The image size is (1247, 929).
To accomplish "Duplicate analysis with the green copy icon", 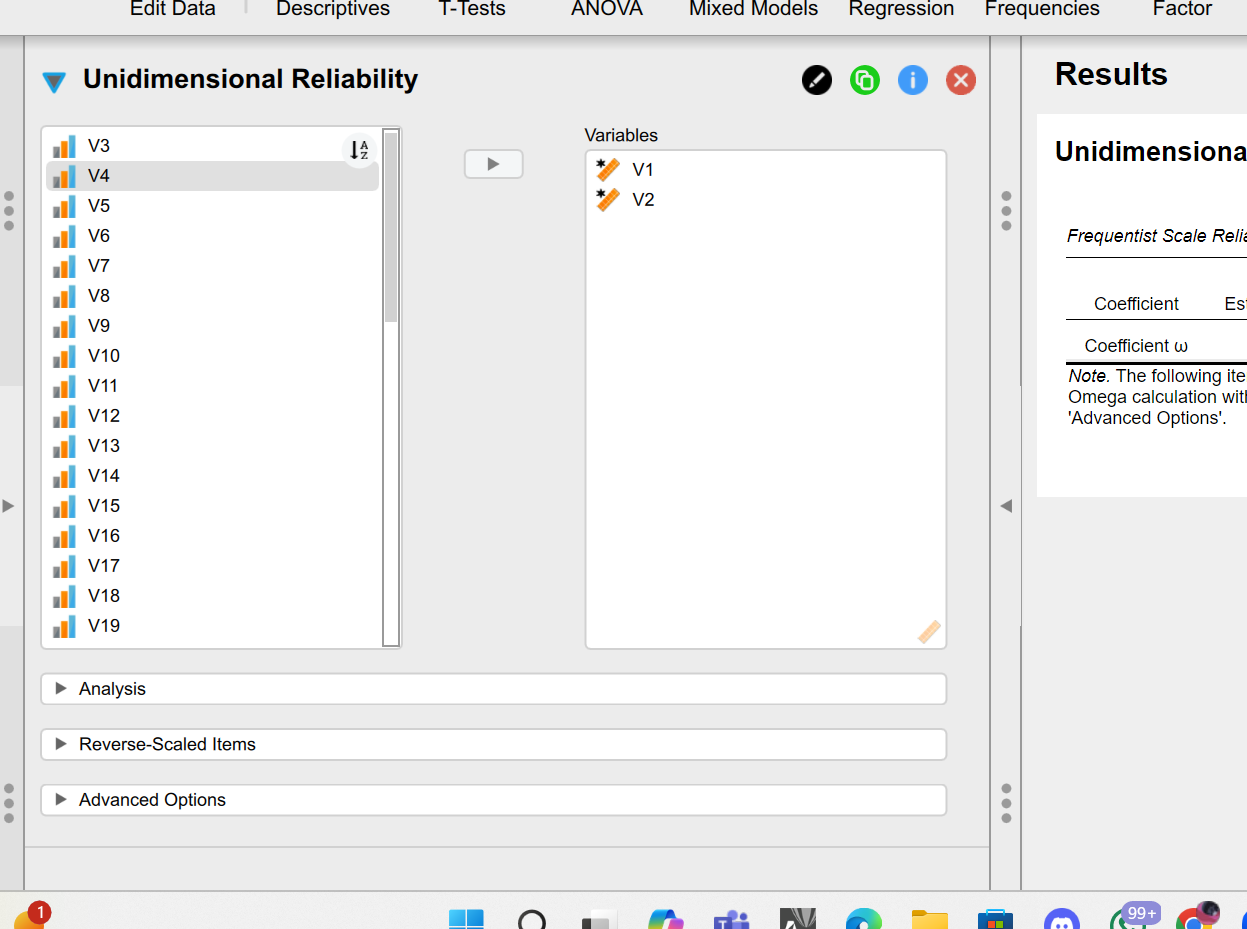I will (865, 80).
